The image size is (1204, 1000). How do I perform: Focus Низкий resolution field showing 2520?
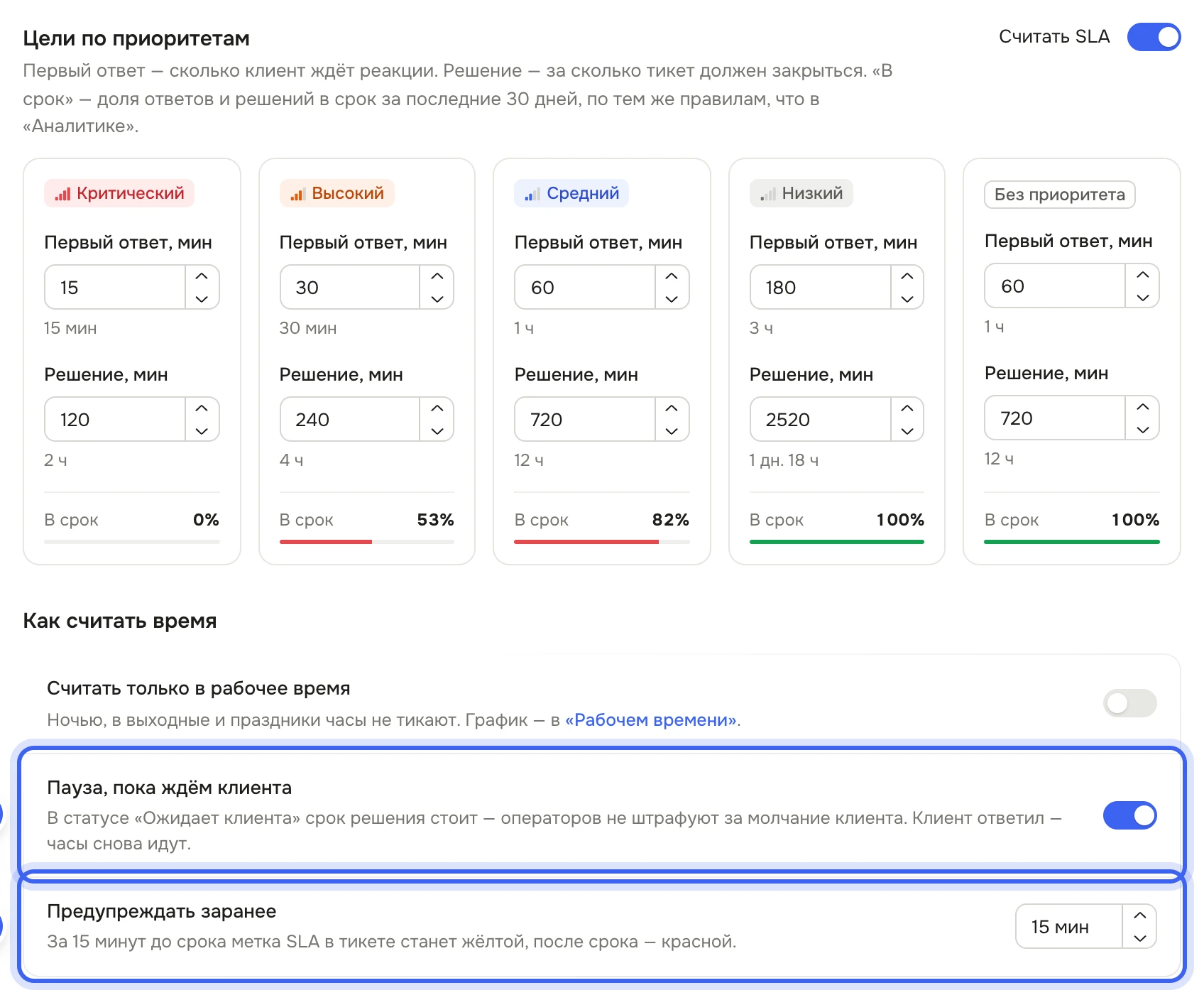pos(820,419)
